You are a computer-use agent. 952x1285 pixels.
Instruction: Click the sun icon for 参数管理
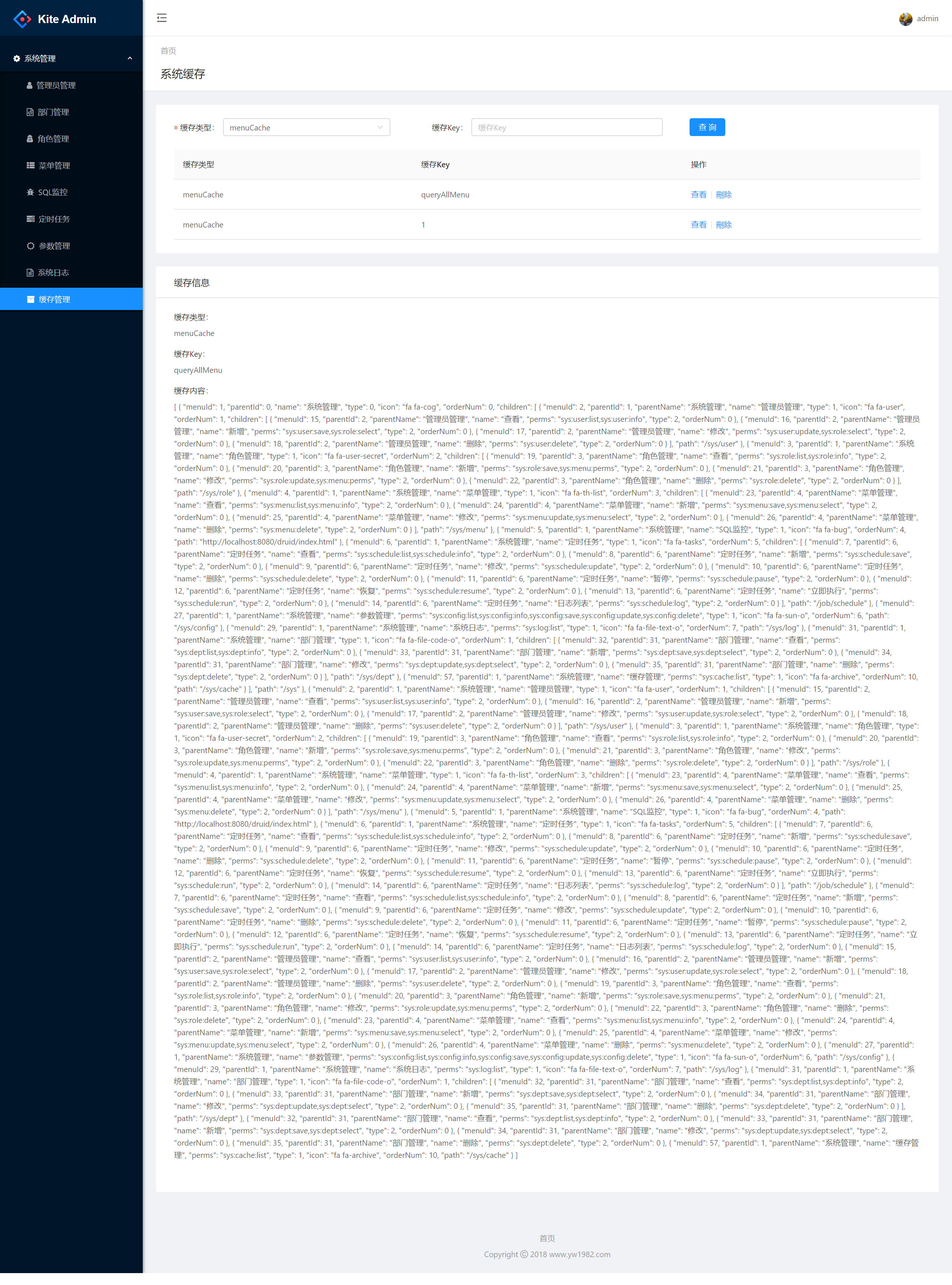(30, 245)
